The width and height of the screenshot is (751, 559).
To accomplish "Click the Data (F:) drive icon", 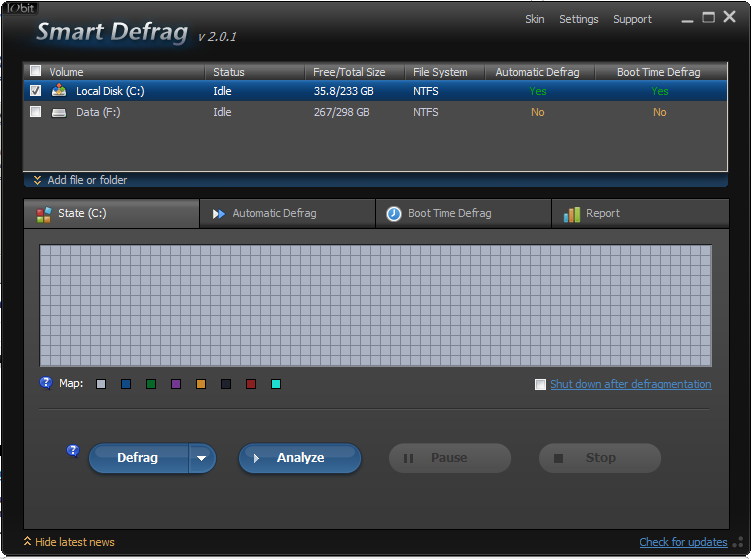I will 59,113.
